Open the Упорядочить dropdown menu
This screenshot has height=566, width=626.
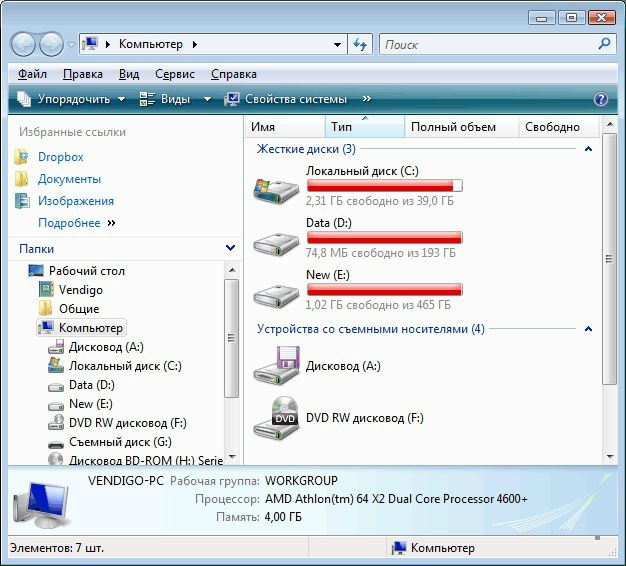click(x=71, y=99)
